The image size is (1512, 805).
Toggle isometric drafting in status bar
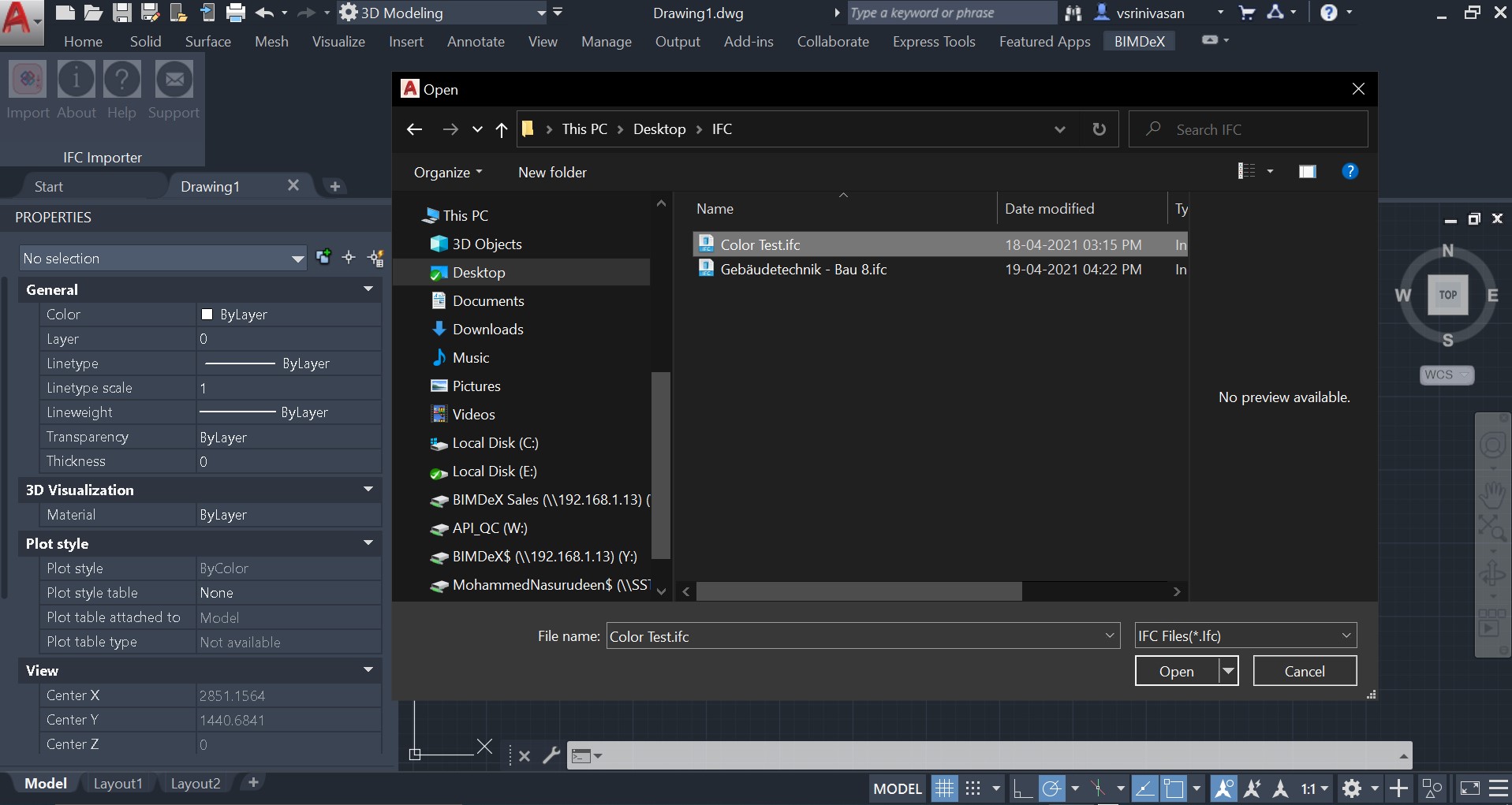pos(1098,788)
